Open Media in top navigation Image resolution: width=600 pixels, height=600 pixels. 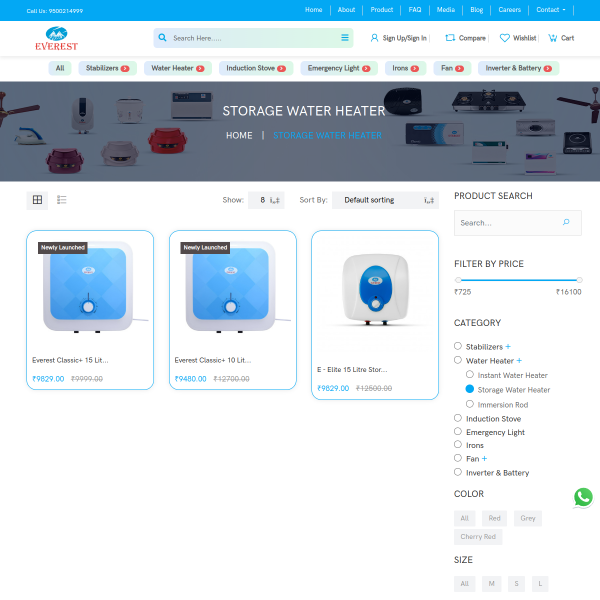click(446, 10)
